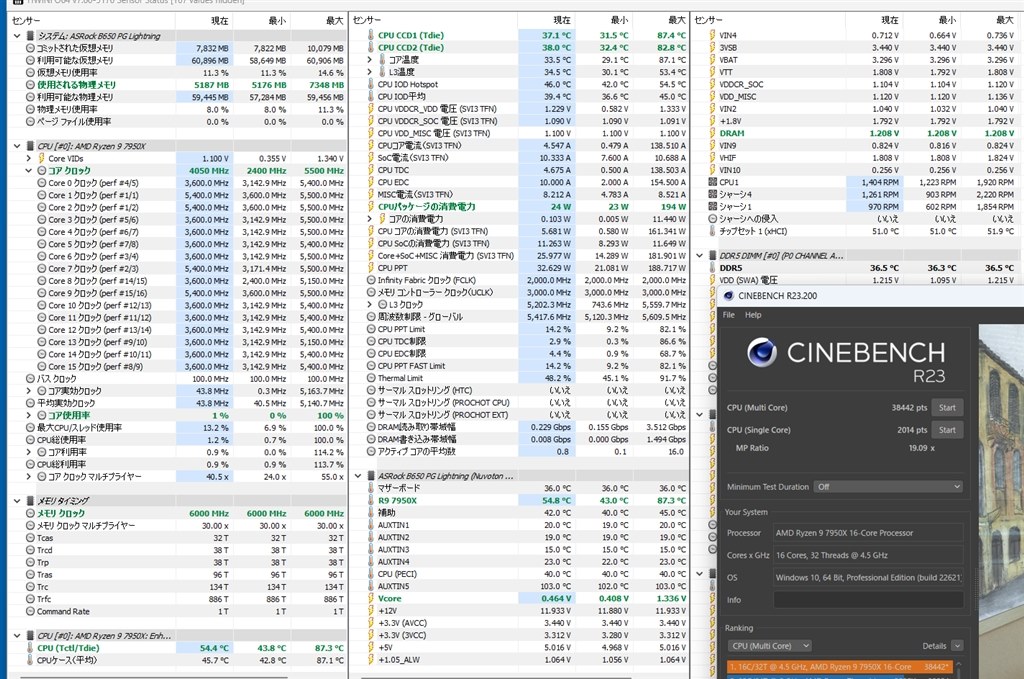Expand the コア温度 row
1024x679 pixels.
point(370,60)
